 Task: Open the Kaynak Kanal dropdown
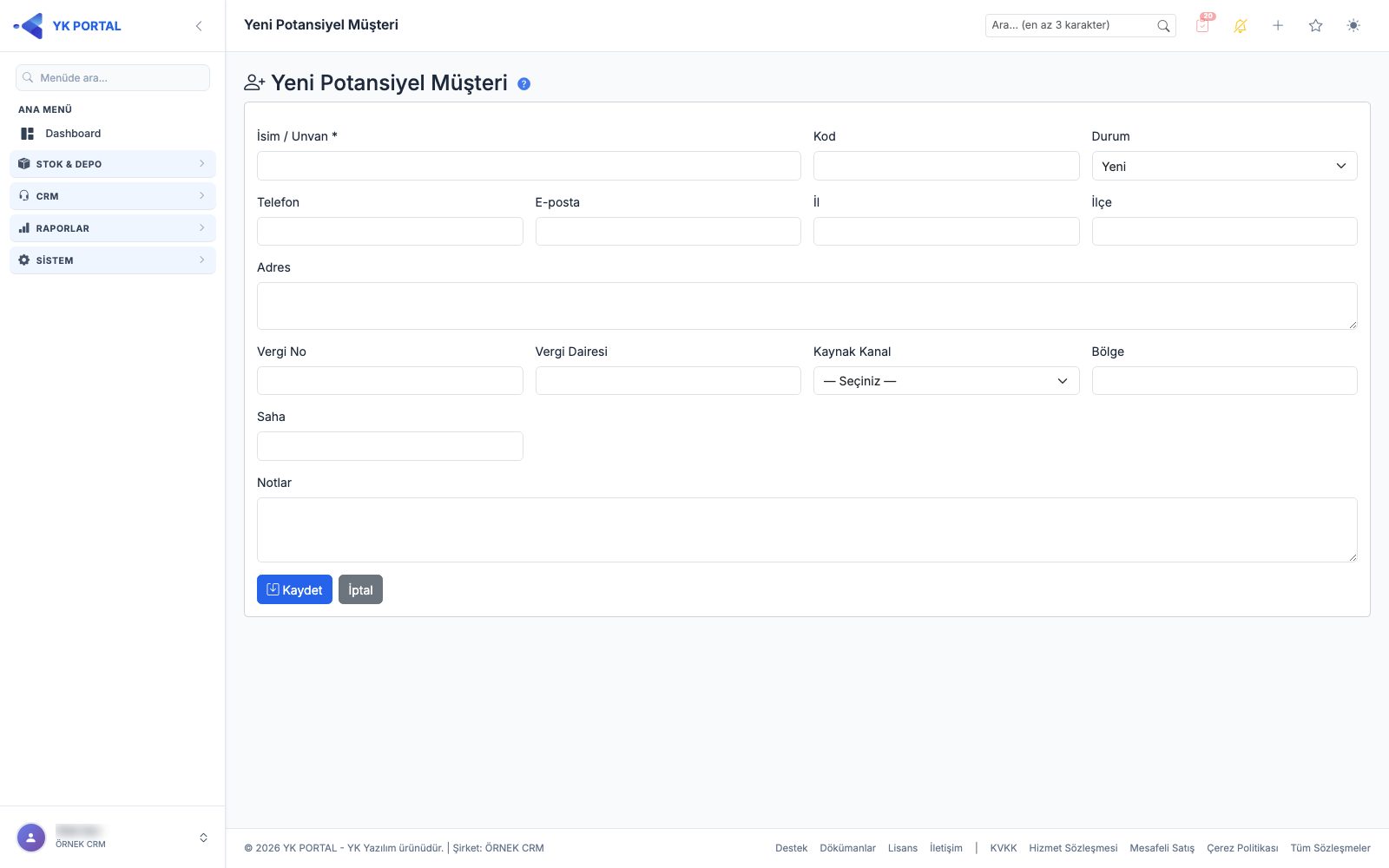pyautogui.click(x=946, y=381)
